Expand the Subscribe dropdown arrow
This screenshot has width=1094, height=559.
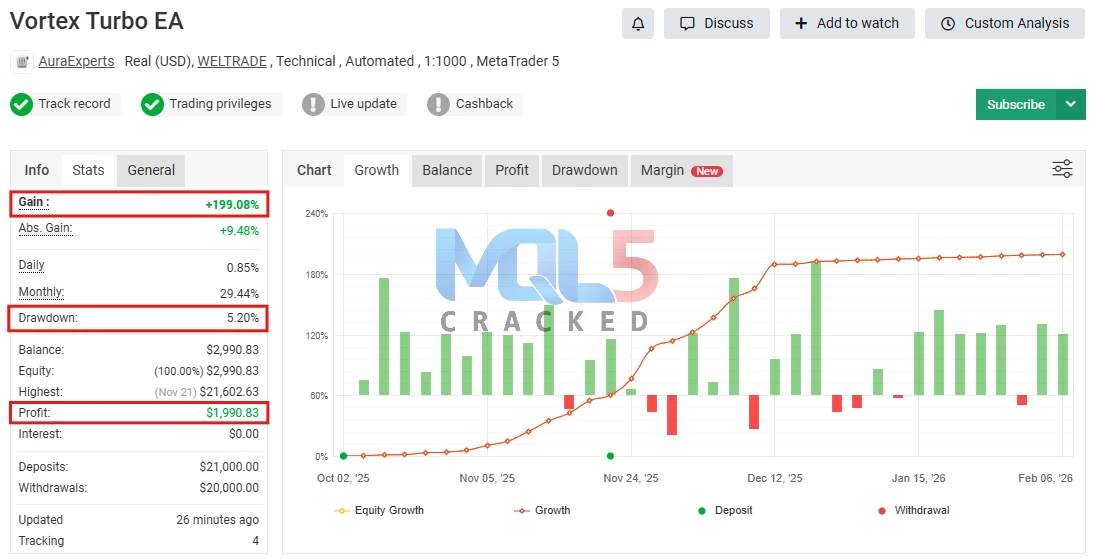[x=1071, y=104]
